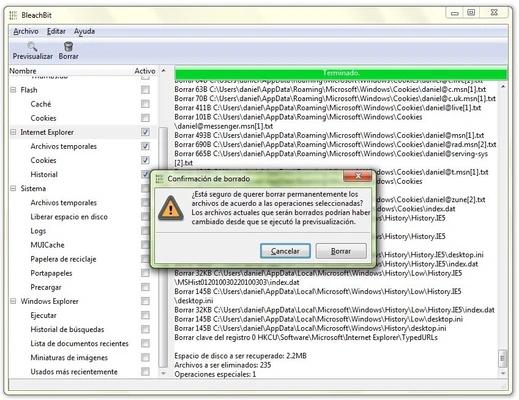Enable the Portapapeles checkbox

pos(145,273)
